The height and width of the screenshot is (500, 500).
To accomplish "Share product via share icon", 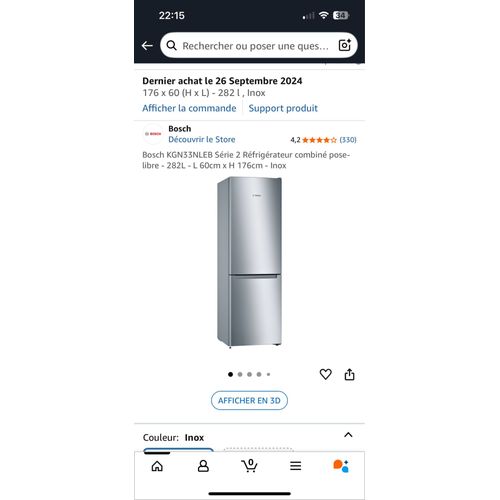I will (349, 374).
